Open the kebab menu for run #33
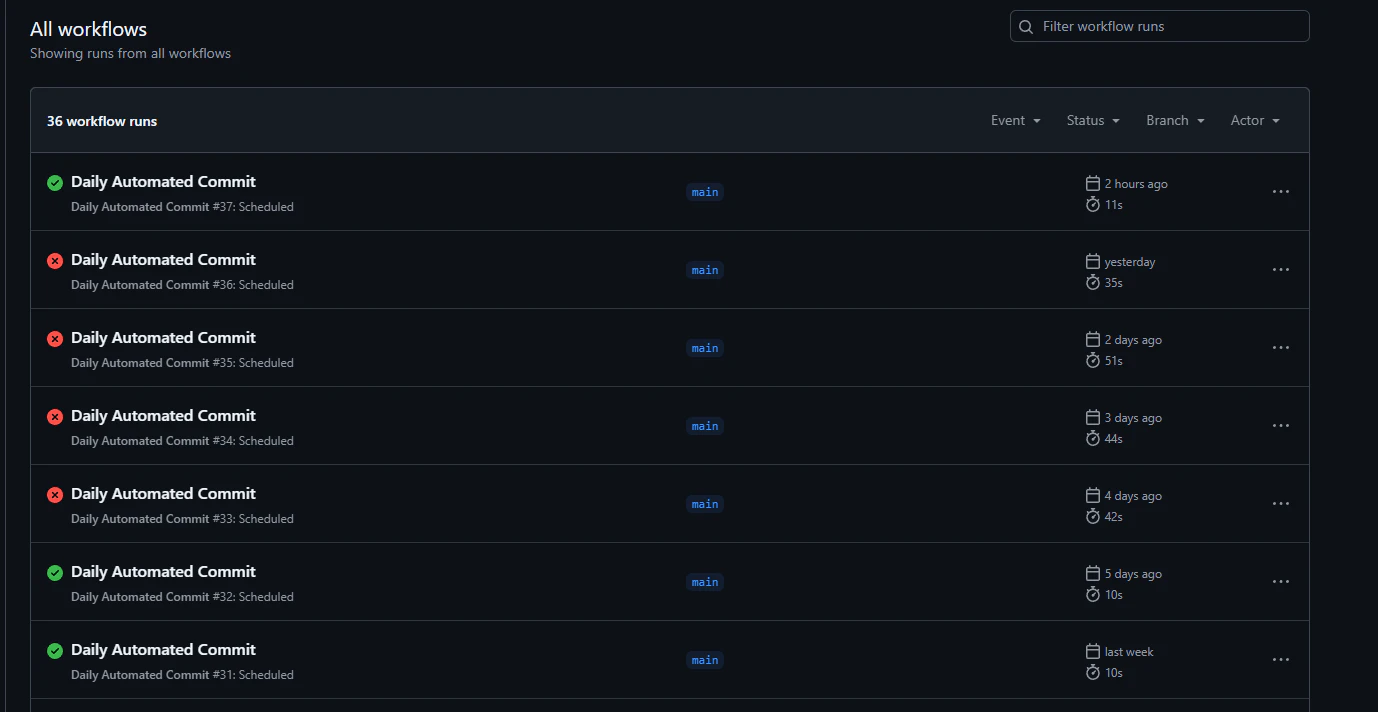 [1281, 504]
